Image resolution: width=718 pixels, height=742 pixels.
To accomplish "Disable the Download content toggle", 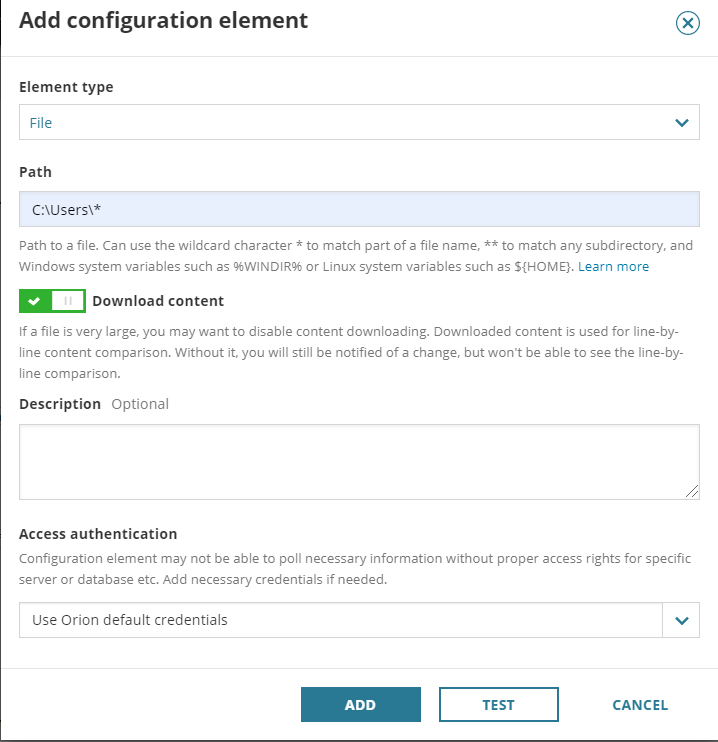I will click(52, 301).
